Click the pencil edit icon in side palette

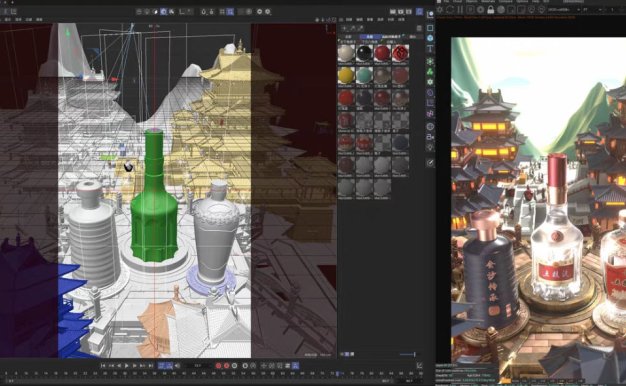pos(430,162)
